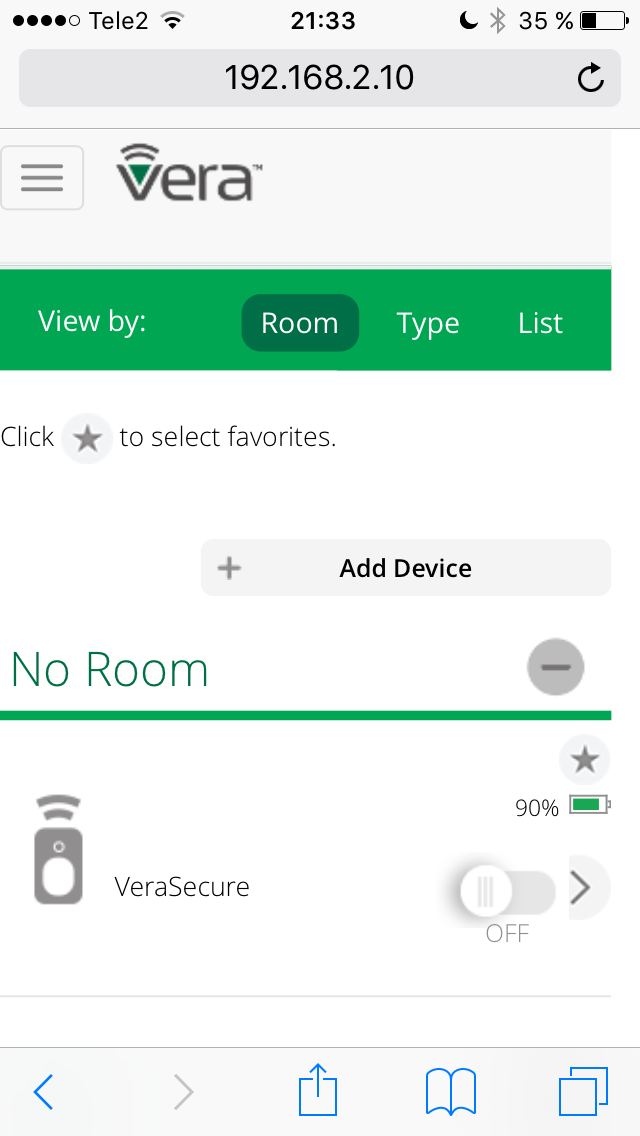The height and width of the screenshot is (1136, 640).
Task: Click the VeraSecure device name
Action: pyautogui.click(x=182, y=887)
